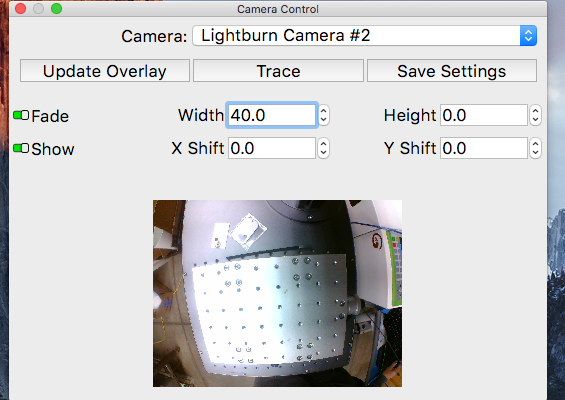Increase Width with stepper up arrow

(324, 111)
